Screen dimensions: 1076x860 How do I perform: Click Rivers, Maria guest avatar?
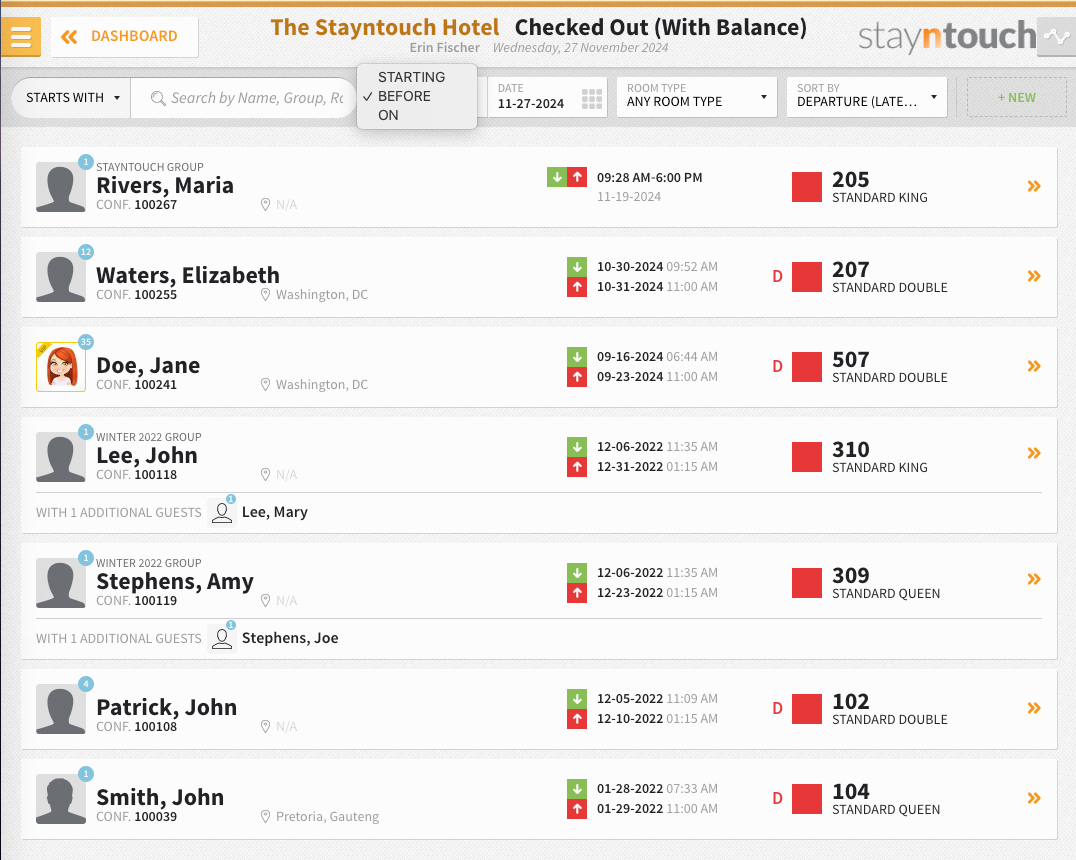[60, 187]
